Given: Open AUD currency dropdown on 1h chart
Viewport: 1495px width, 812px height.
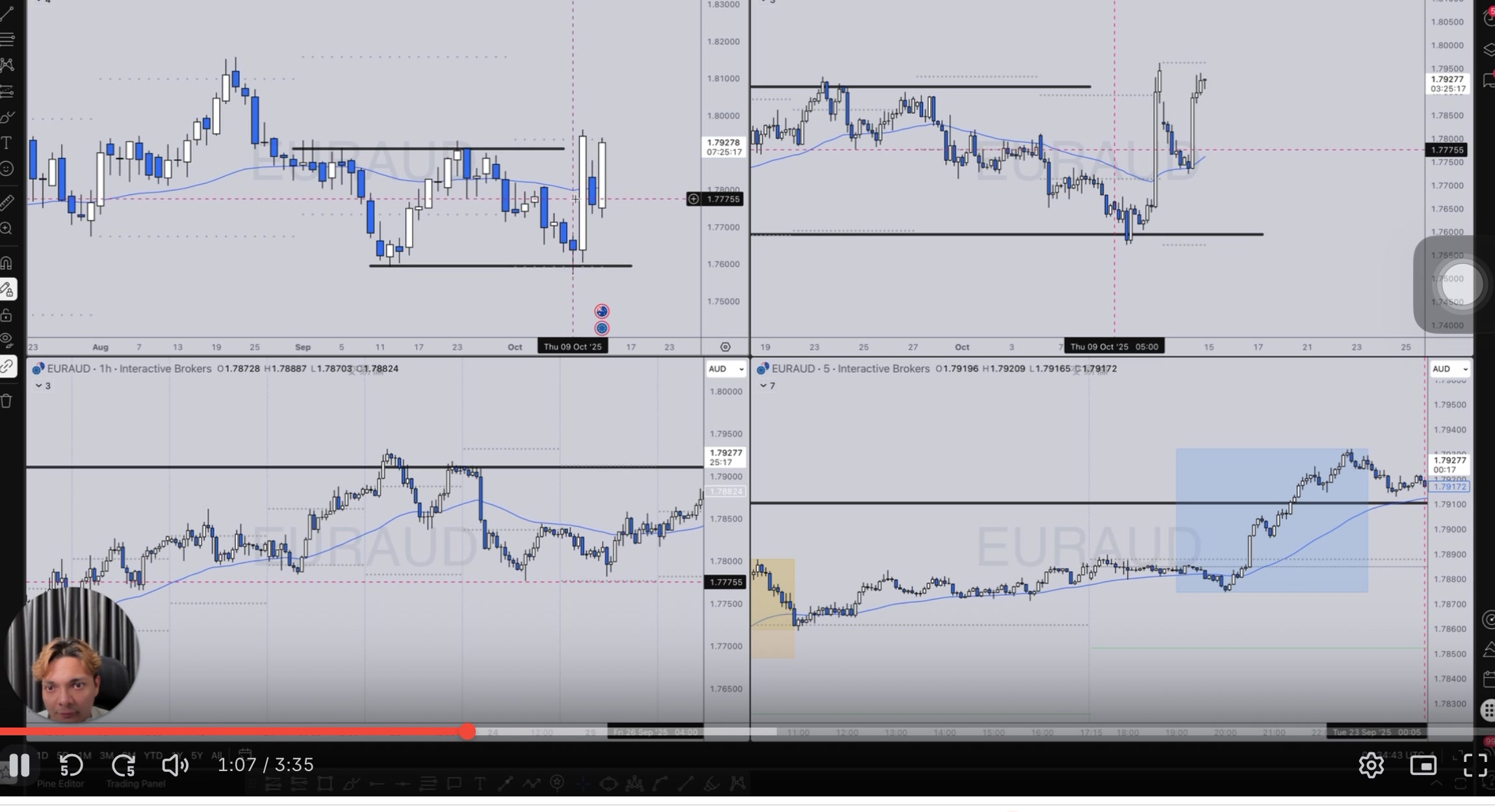Looking at the screenshot, I should (x=725, y=369).
